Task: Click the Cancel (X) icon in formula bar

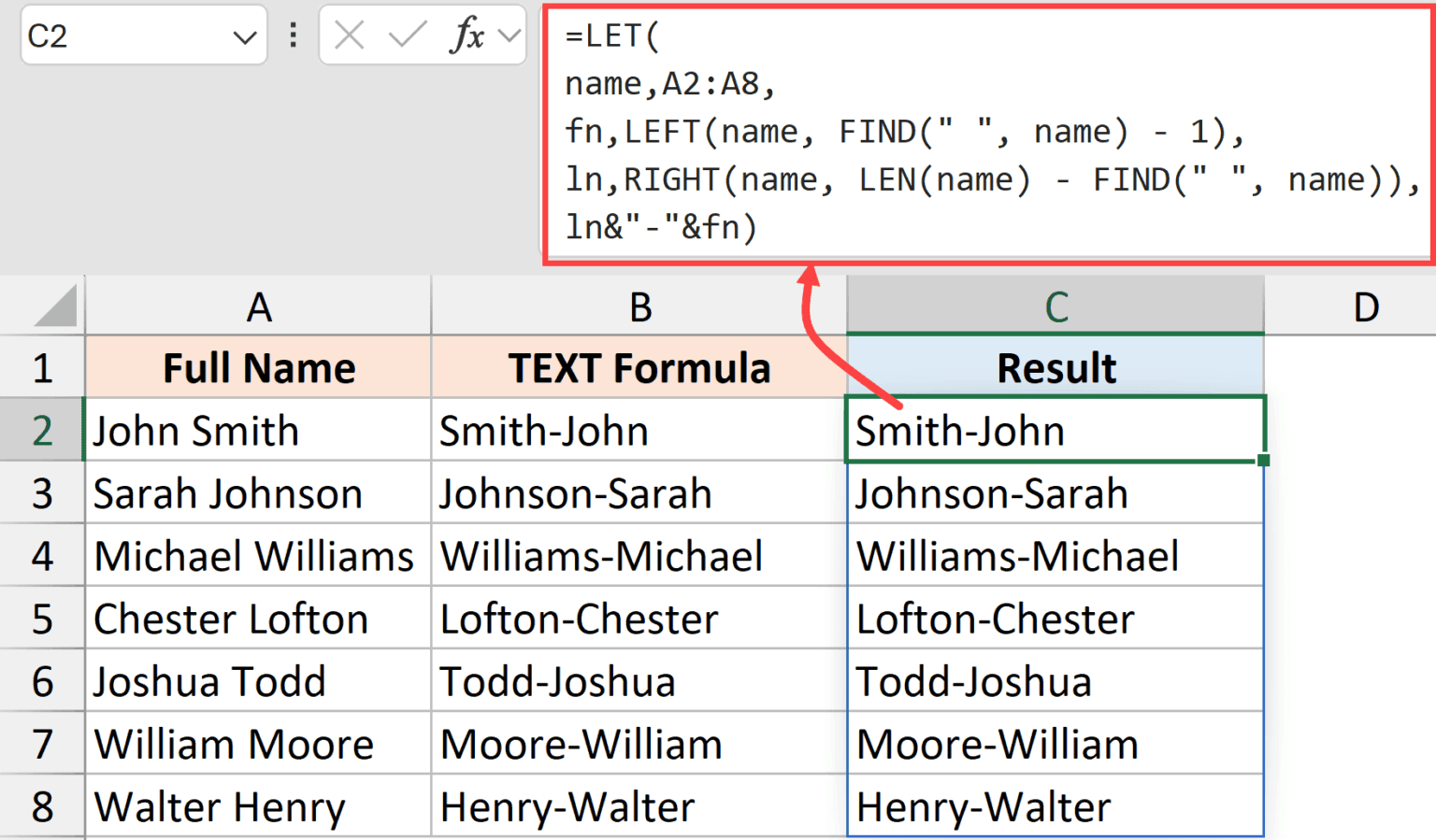Action: (x=349, y=35)
